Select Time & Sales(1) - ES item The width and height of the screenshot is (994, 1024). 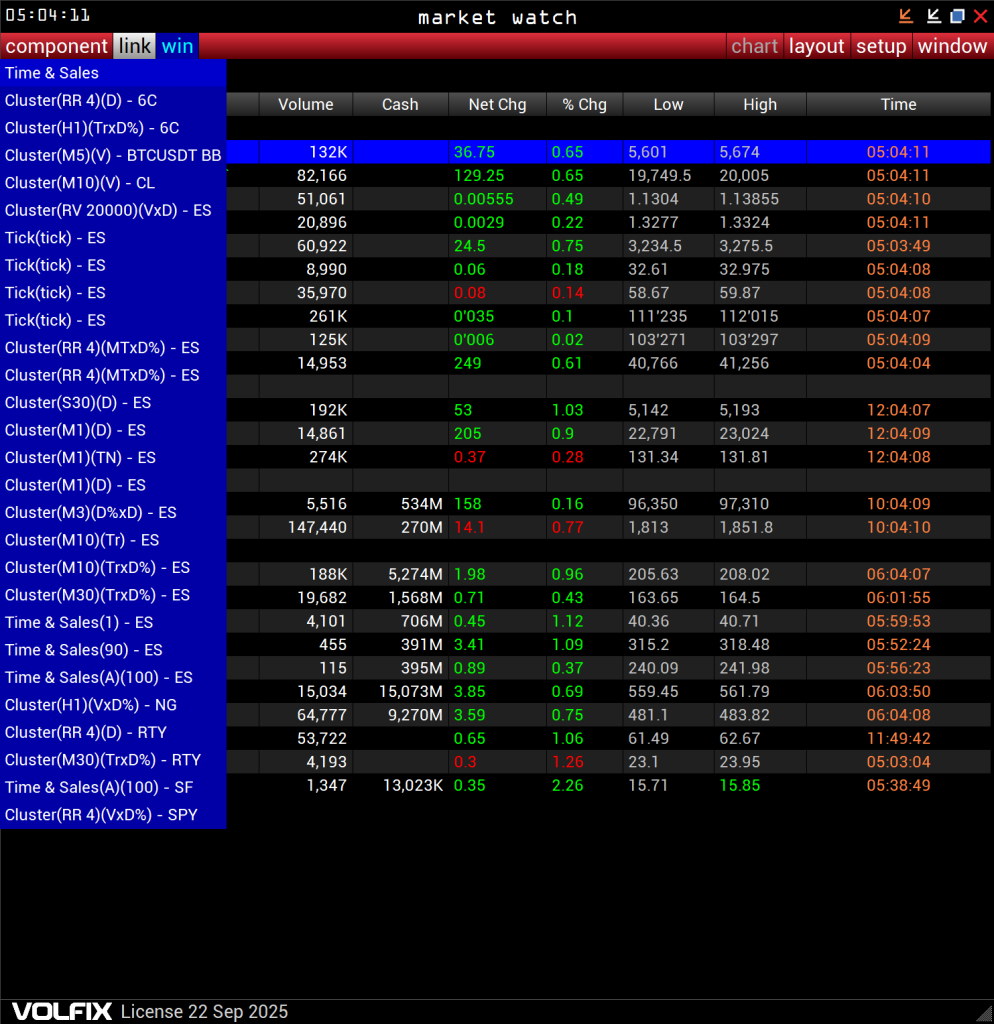coord(113,622)
